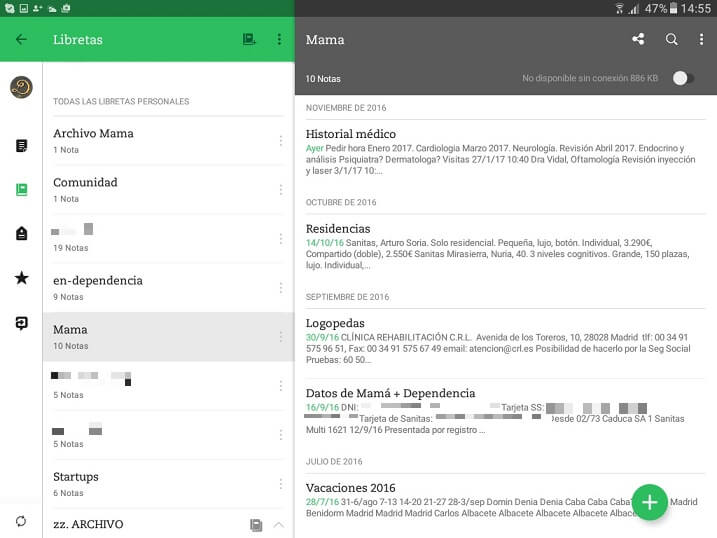Open the Libretas overflow menu
This screenshot has width=717, height=538.
(x=279, y=39)
